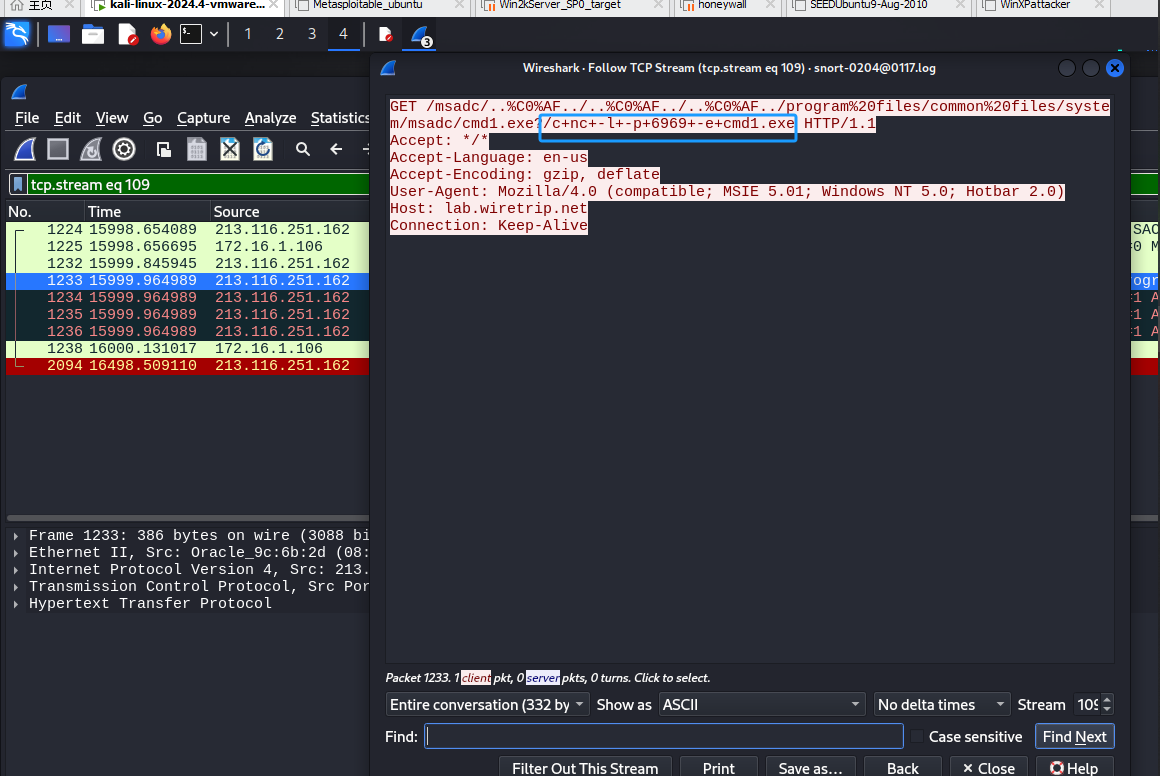Screen dimensions: 1160x776
Task: Click the Find Next button
Action: point(1074,736)
